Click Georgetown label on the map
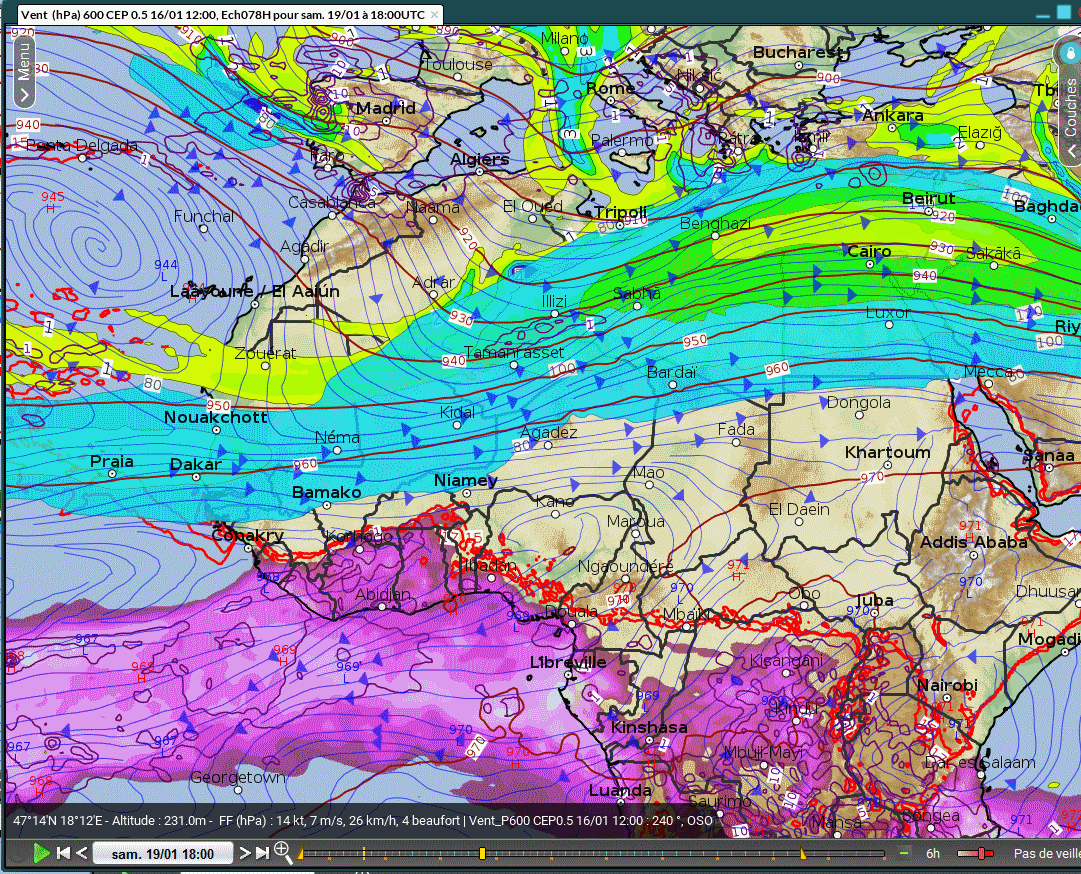The width and height of the screenshot is (1081, 874). [x=238, y=778]
